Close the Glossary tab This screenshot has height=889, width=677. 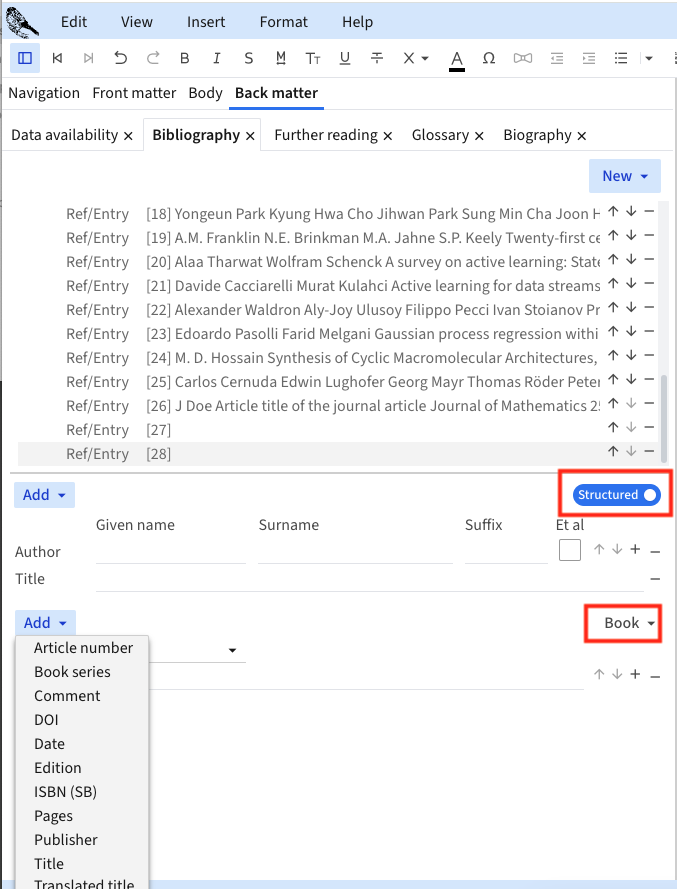tap(480, 136)
